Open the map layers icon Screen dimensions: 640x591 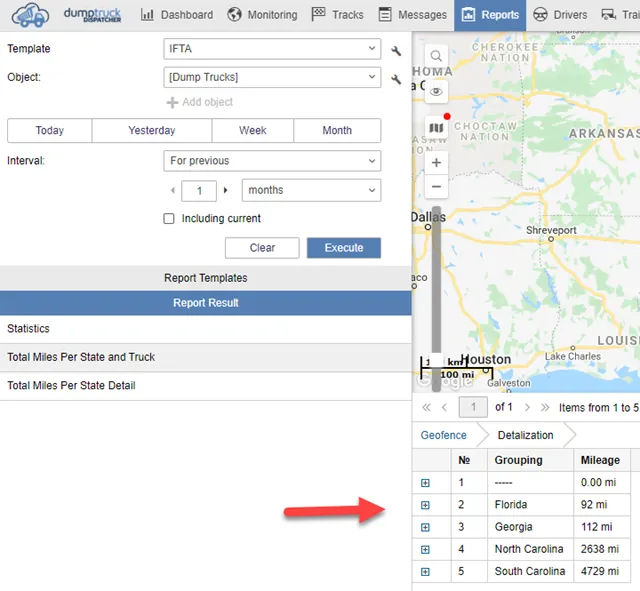[436, 128]
